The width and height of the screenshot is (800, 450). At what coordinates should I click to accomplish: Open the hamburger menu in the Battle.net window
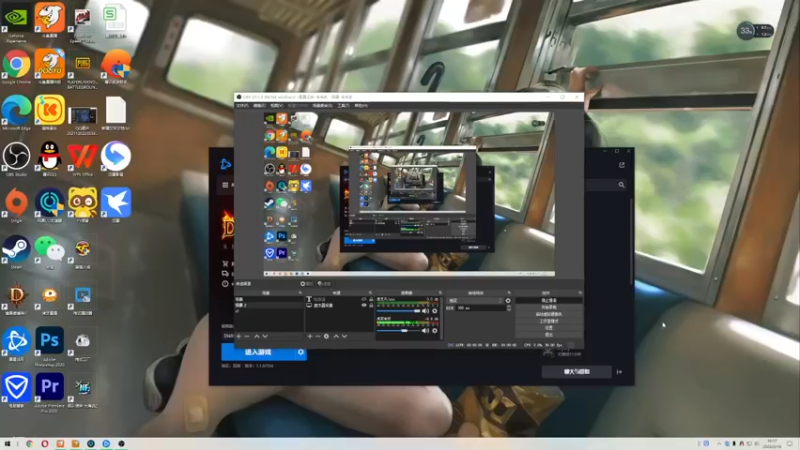pyautogui.click(x=225, y=185)
